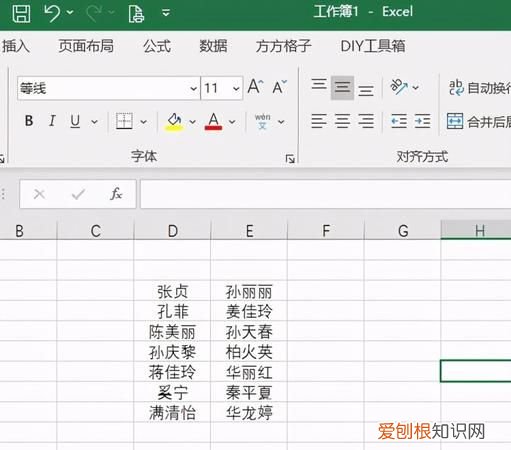Confirm entry with the checkmark in formula bar
511x450 pixels.
tap(78, 194)
